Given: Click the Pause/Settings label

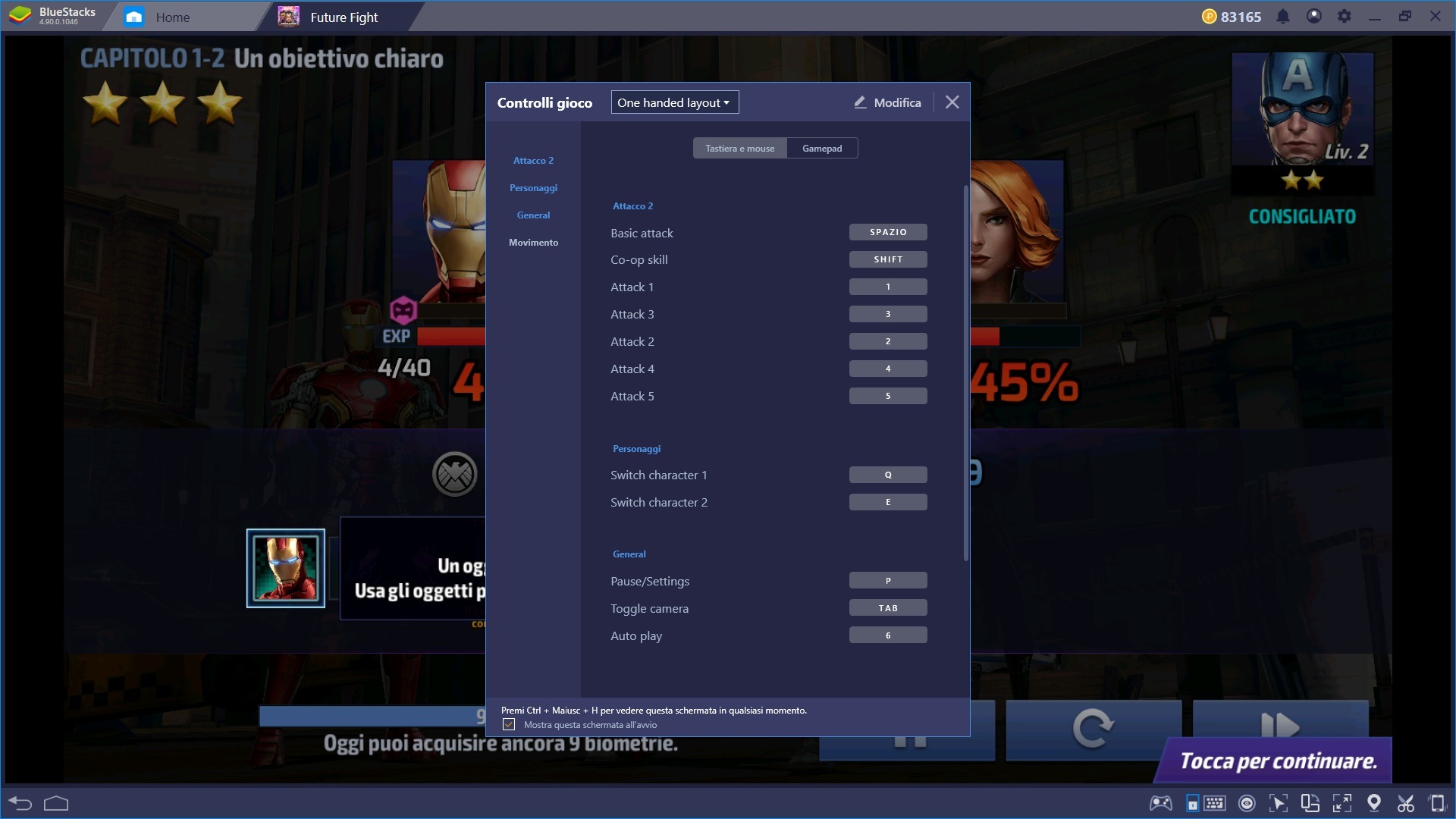Looking at the screenshot, I should coord(650,581).
